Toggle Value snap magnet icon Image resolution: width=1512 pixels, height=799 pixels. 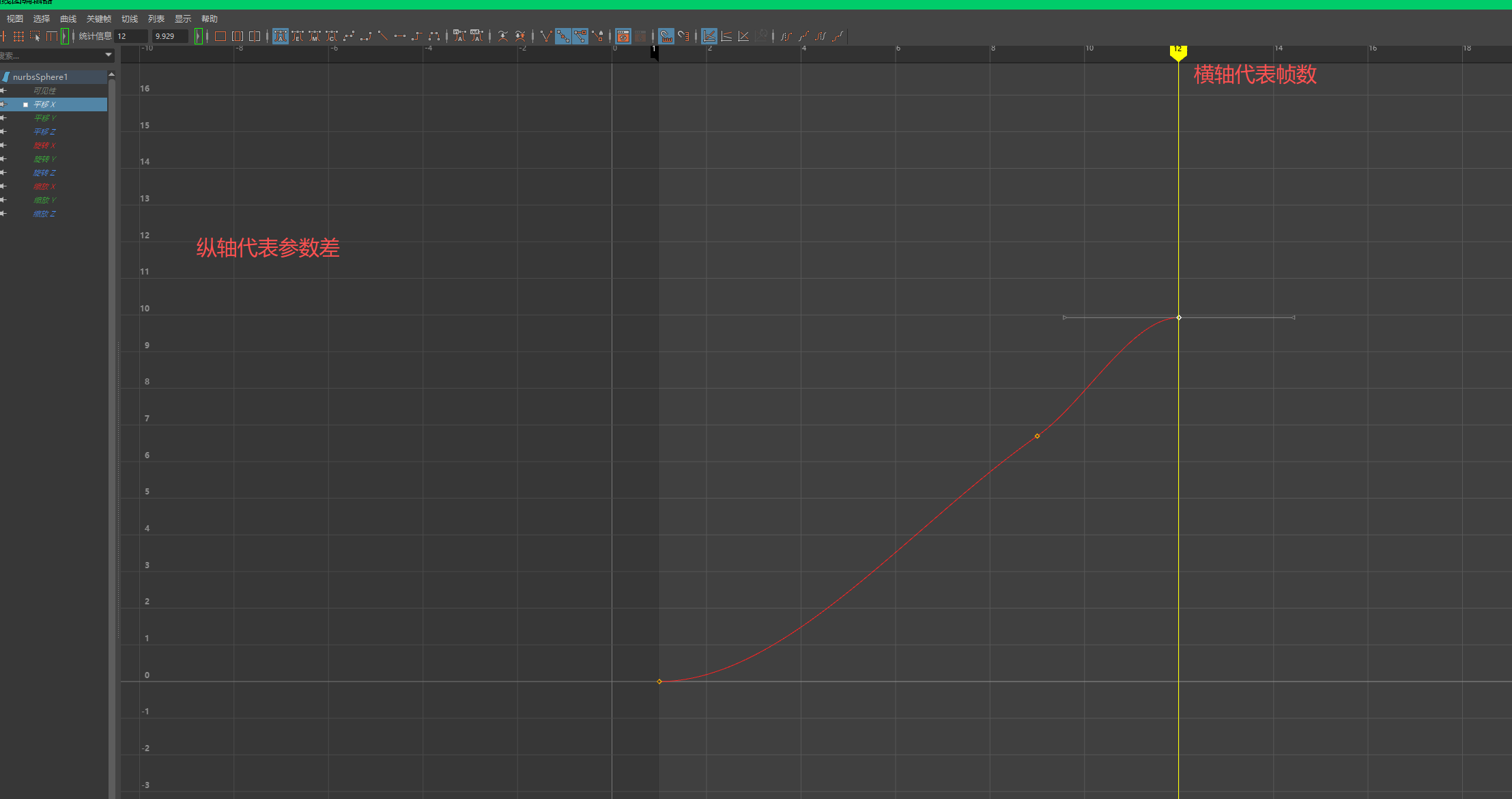coord(684,36)
